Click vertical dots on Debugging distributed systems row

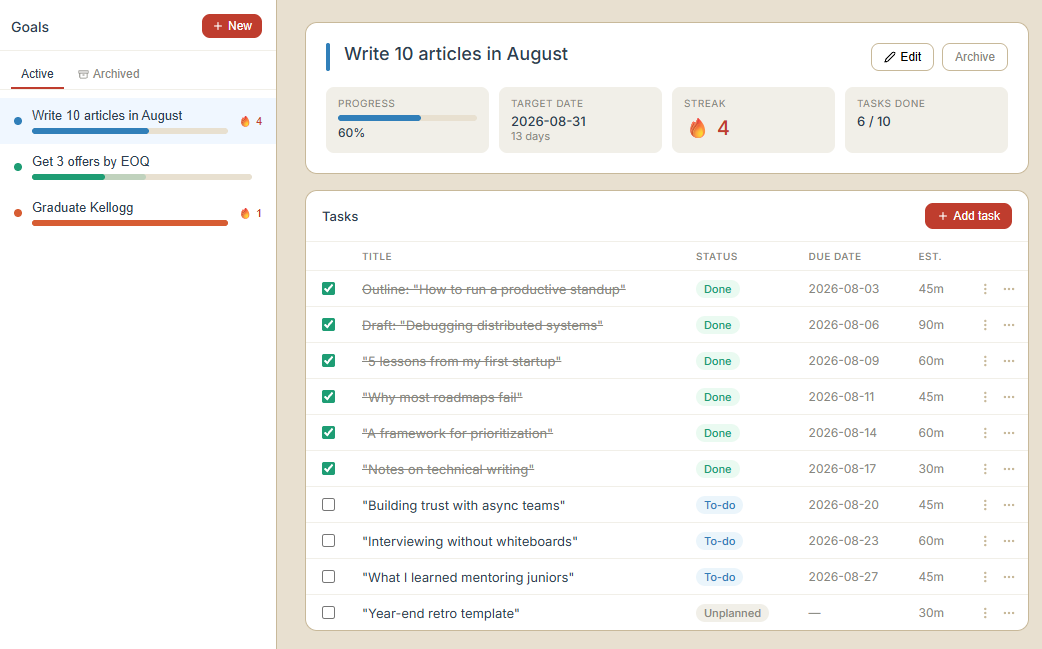pos(985,325)
